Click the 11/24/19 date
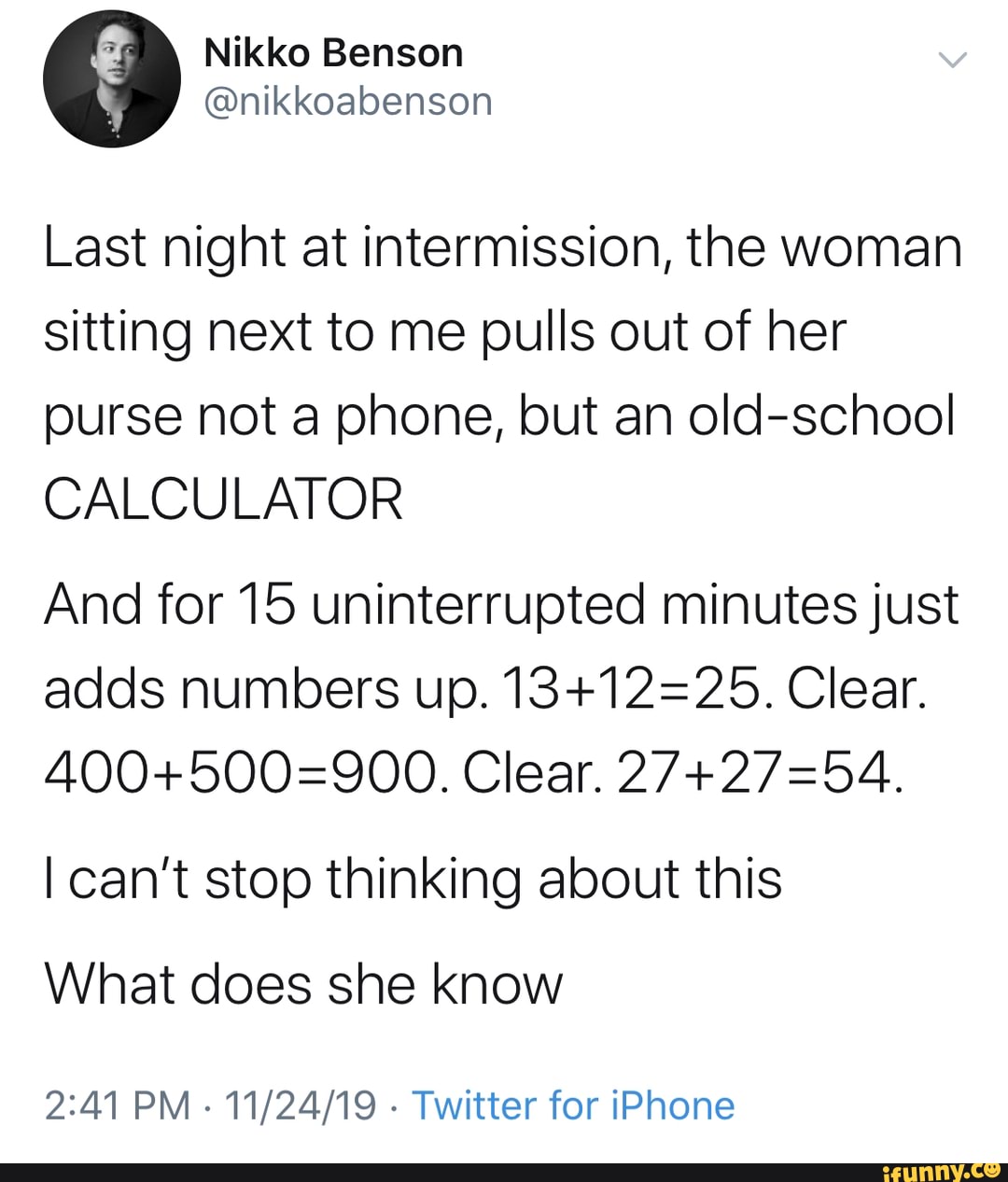The height and width of the screenshot is (1182, 1008). point(301,1105)
